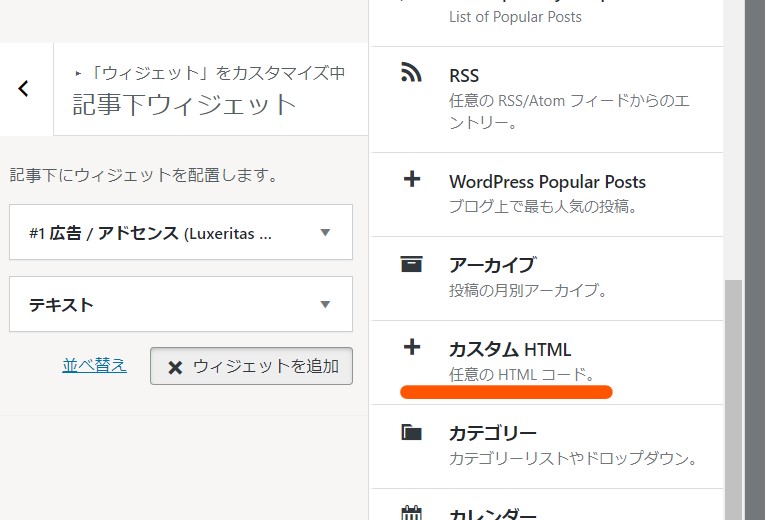Open the 並べ替え reorder link
Image resolution: width=765 pixels, height=520 pixels.
[x=94, y=365]
